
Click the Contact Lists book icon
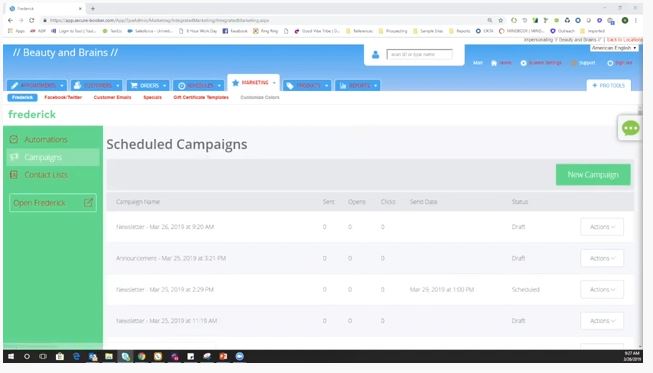point(14,174)
